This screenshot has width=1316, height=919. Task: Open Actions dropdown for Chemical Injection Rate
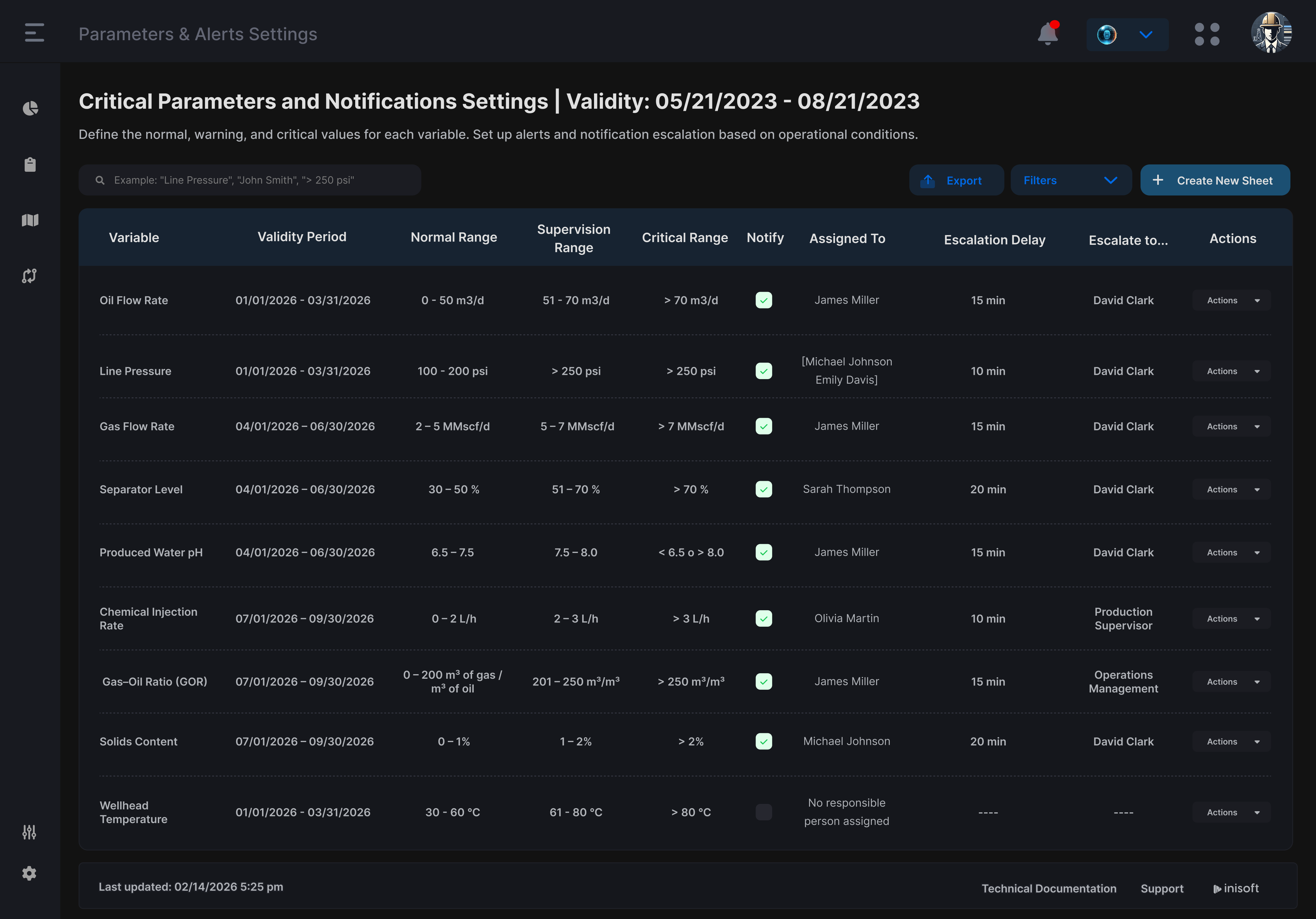[1231, 618]
